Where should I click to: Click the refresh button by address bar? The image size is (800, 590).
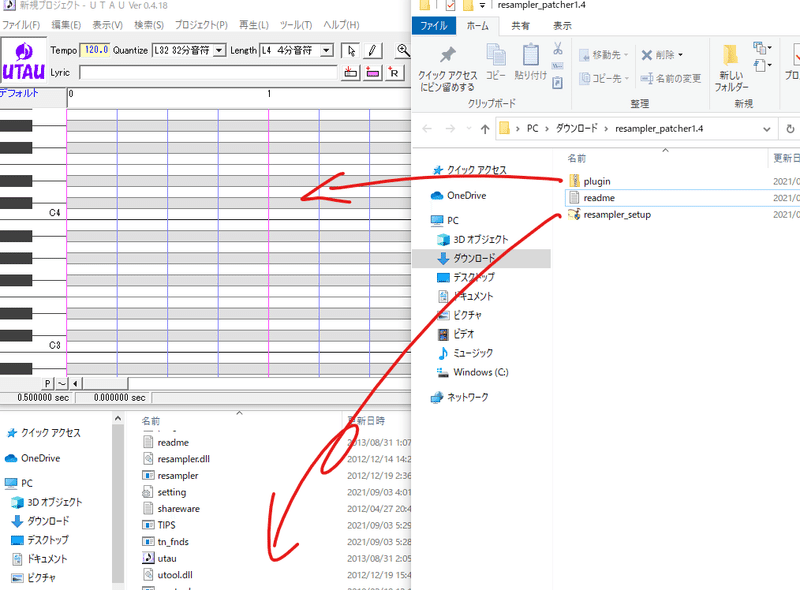[790, 129]
